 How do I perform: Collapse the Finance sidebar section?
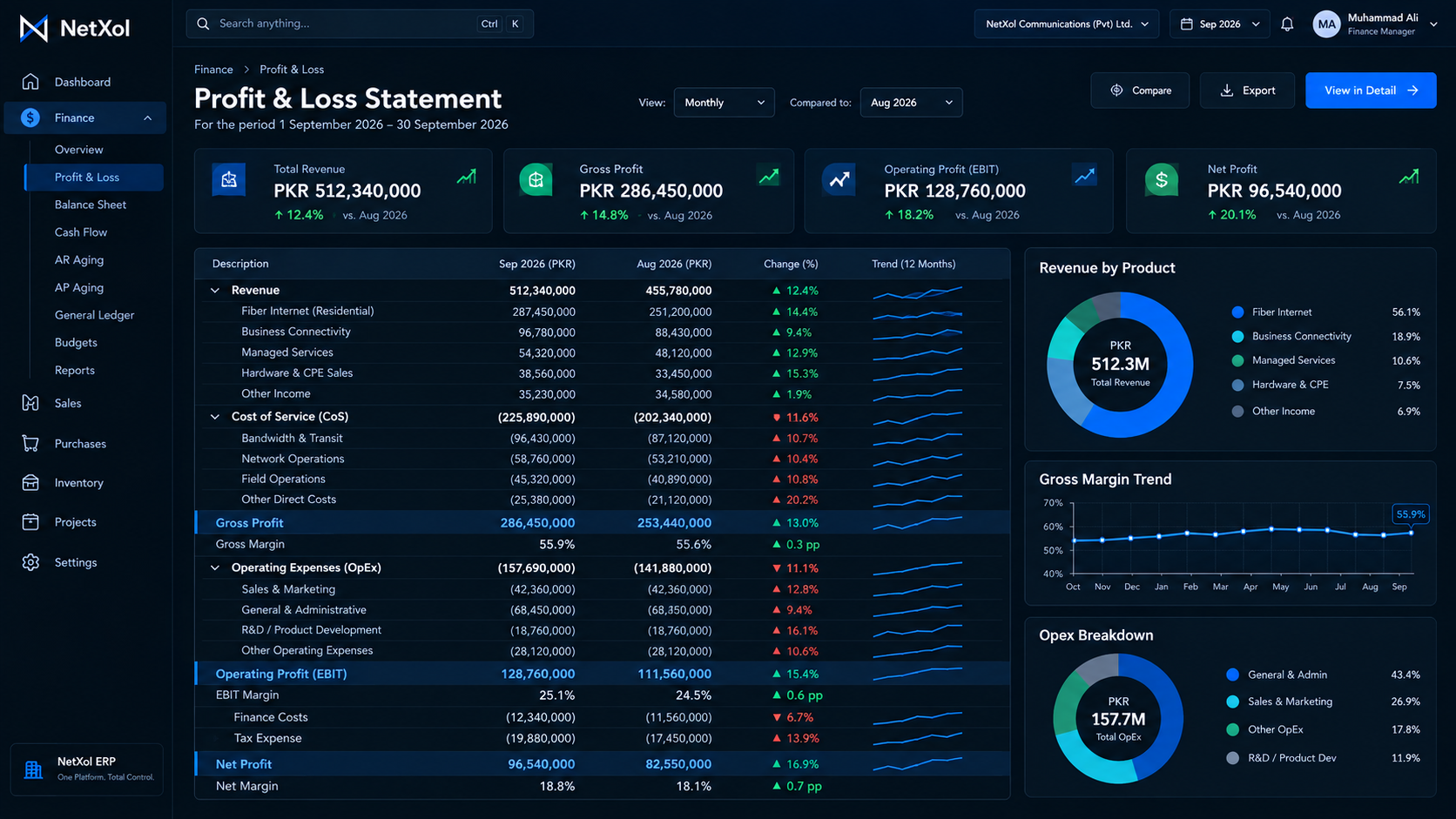point(147,117)
